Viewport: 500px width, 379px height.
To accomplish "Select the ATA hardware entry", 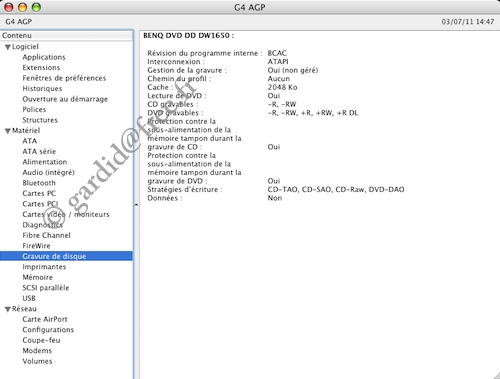I will pos(29,141).
